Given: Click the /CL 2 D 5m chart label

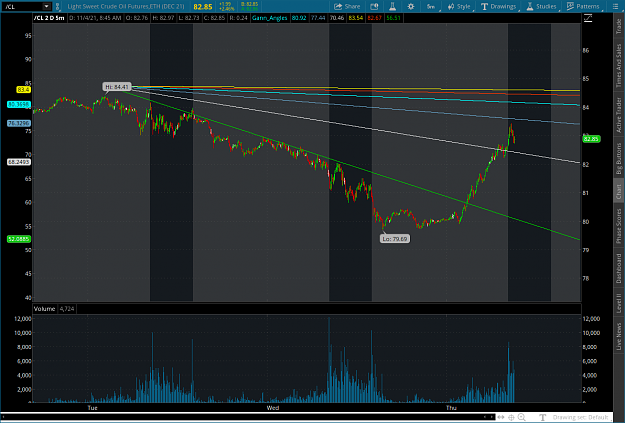Looking at the screenshot, I should 49,18.
